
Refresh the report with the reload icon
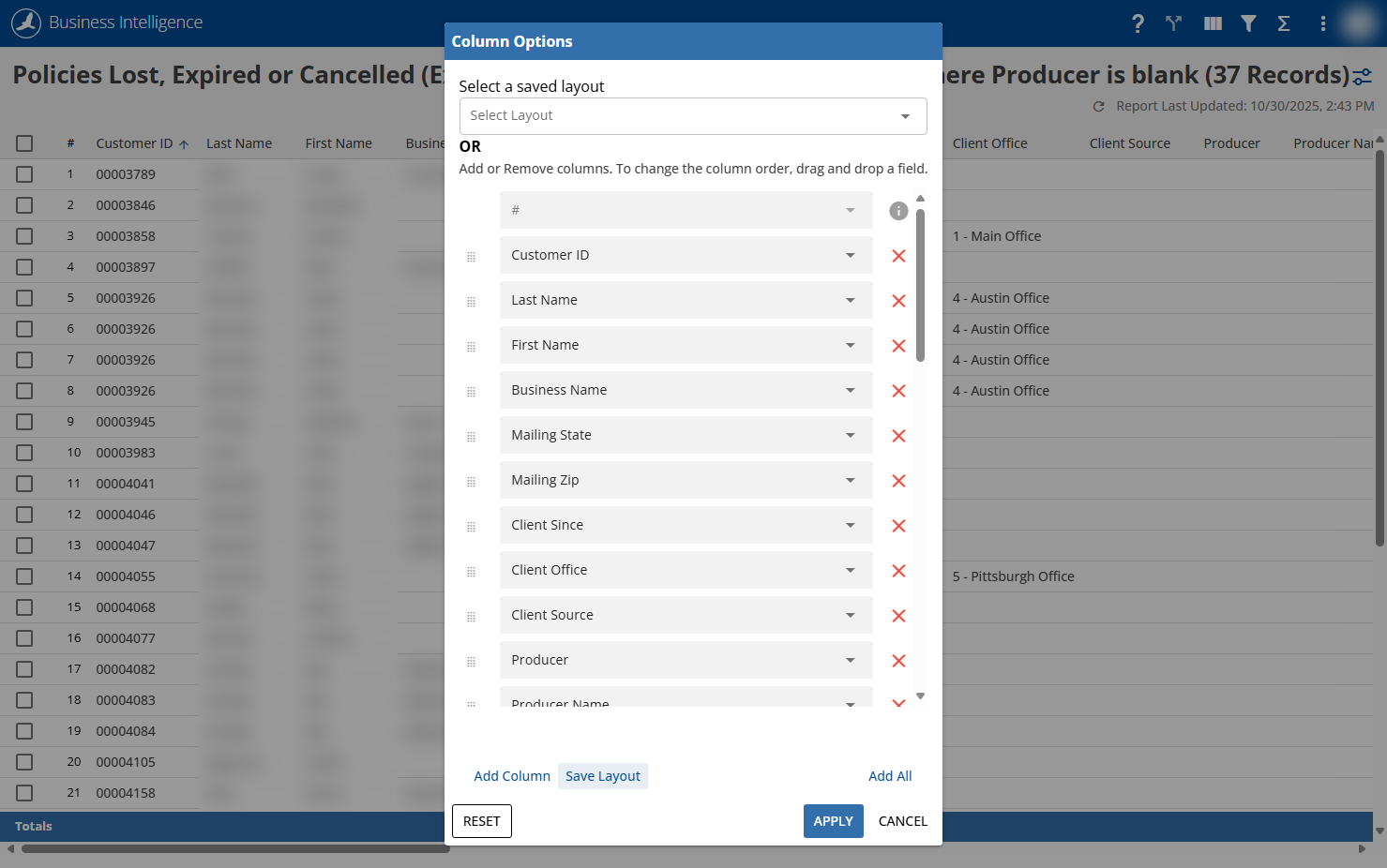[x=1098, y=107]
